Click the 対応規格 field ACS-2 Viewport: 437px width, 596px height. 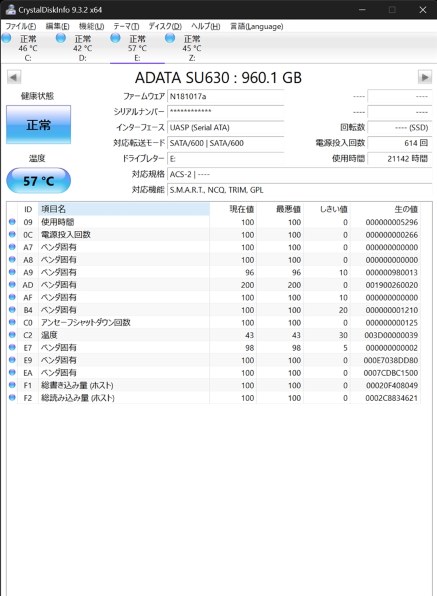point(300,174)
